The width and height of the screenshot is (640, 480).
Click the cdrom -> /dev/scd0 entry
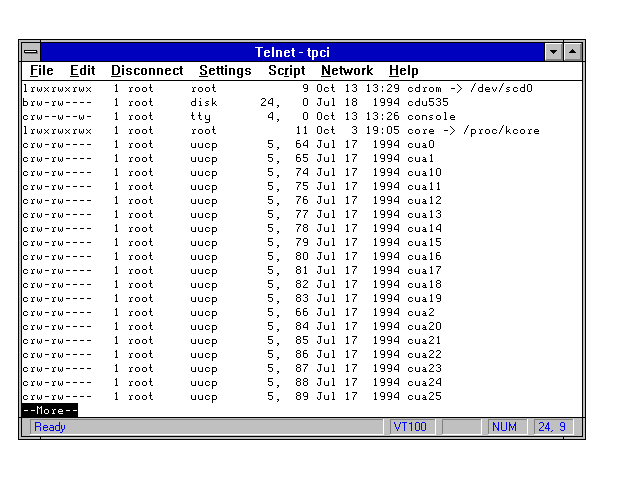[470, 88]
